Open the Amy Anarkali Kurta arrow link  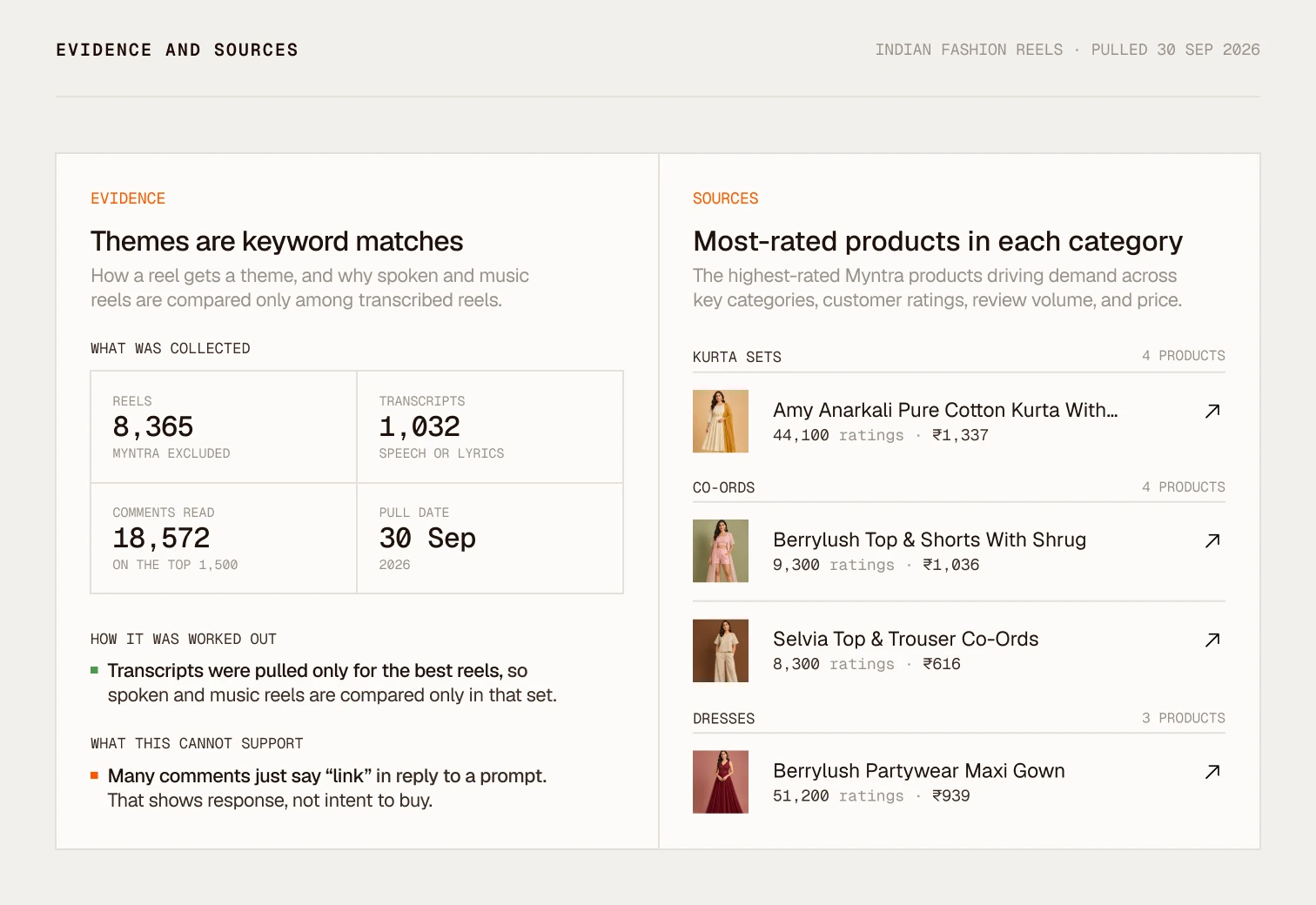point(1212,411)
